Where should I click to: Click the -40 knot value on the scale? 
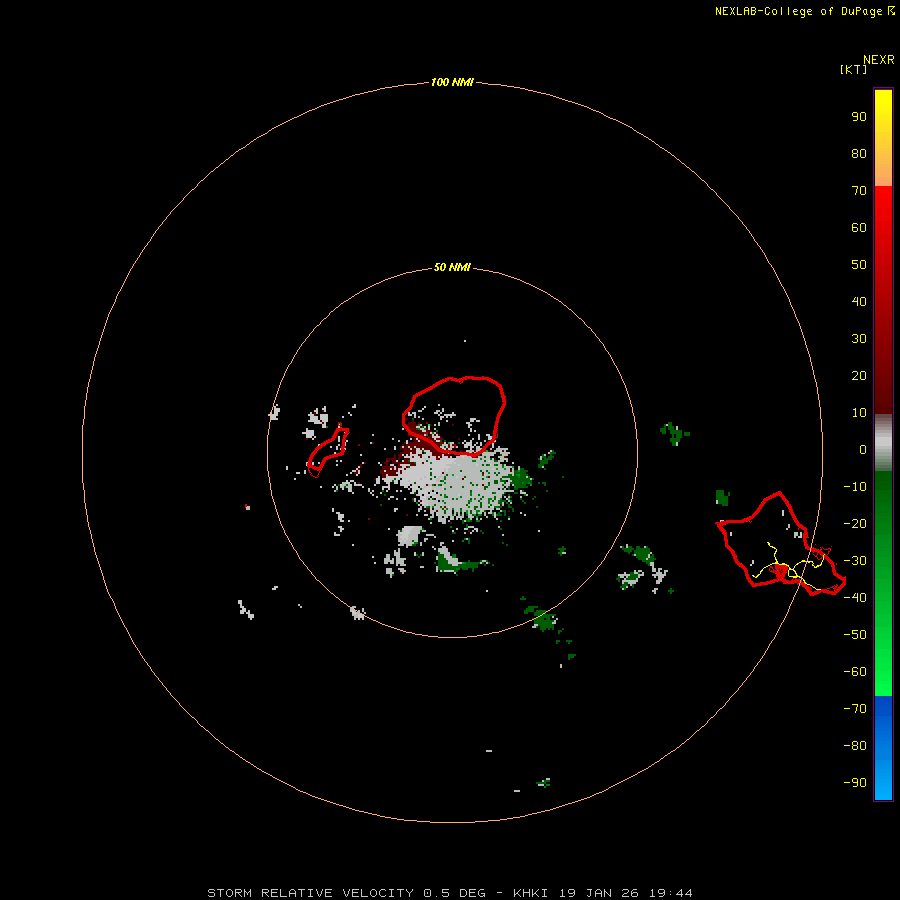(x=855, y=598)
